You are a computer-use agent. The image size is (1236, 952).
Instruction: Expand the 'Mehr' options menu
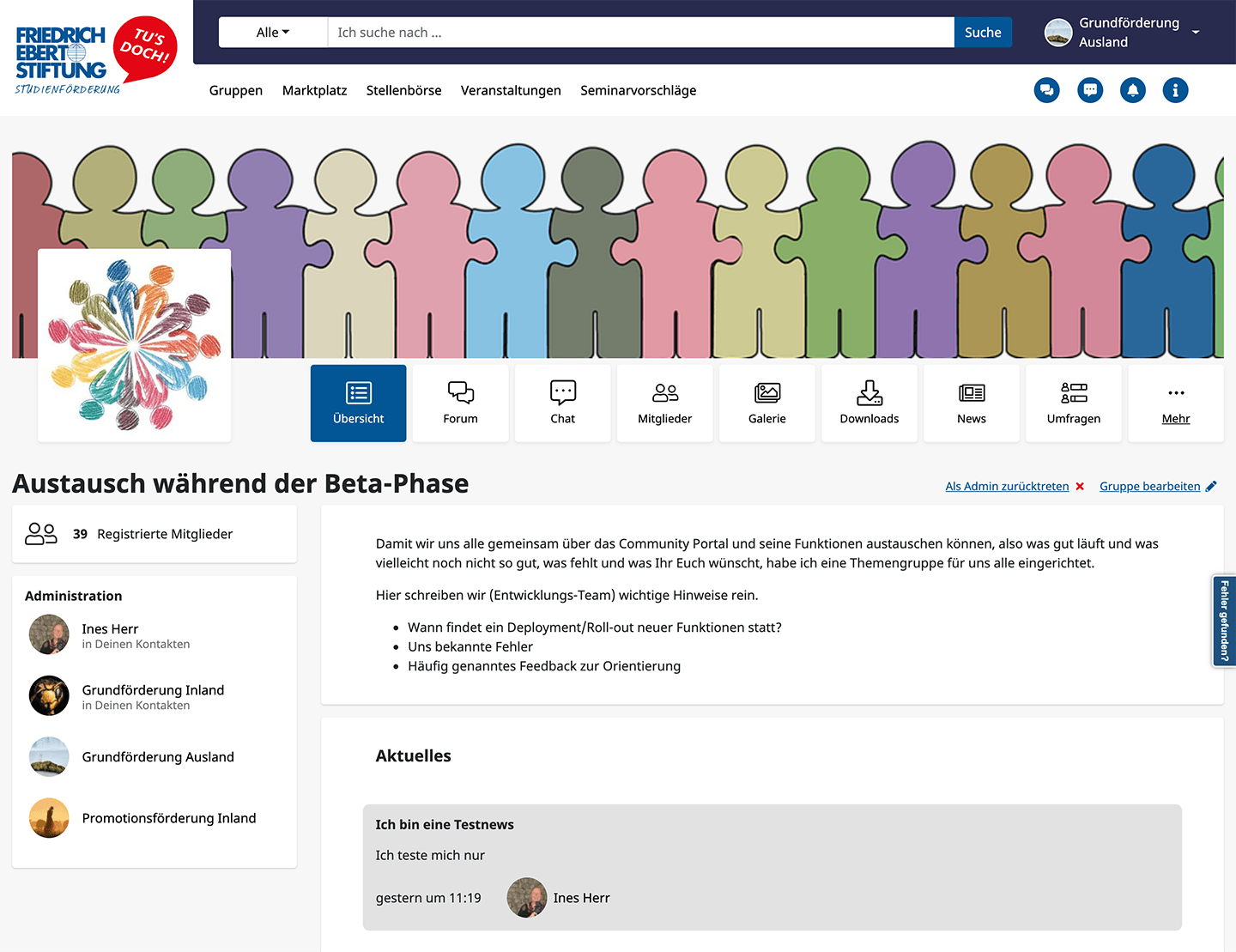point(1175,403)
